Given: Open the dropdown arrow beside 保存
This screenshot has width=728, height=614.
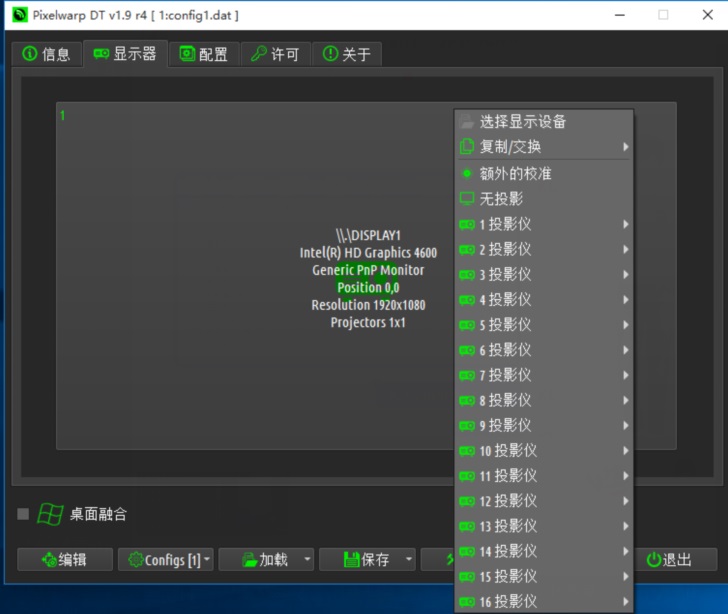Looking at the screenshot, I should pos(409,559).
